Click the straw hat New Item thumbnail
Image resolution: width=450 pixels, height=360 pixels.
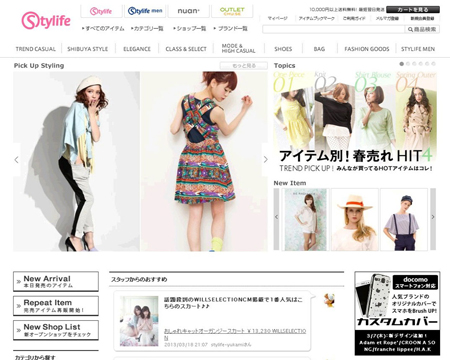coord(355,219)
